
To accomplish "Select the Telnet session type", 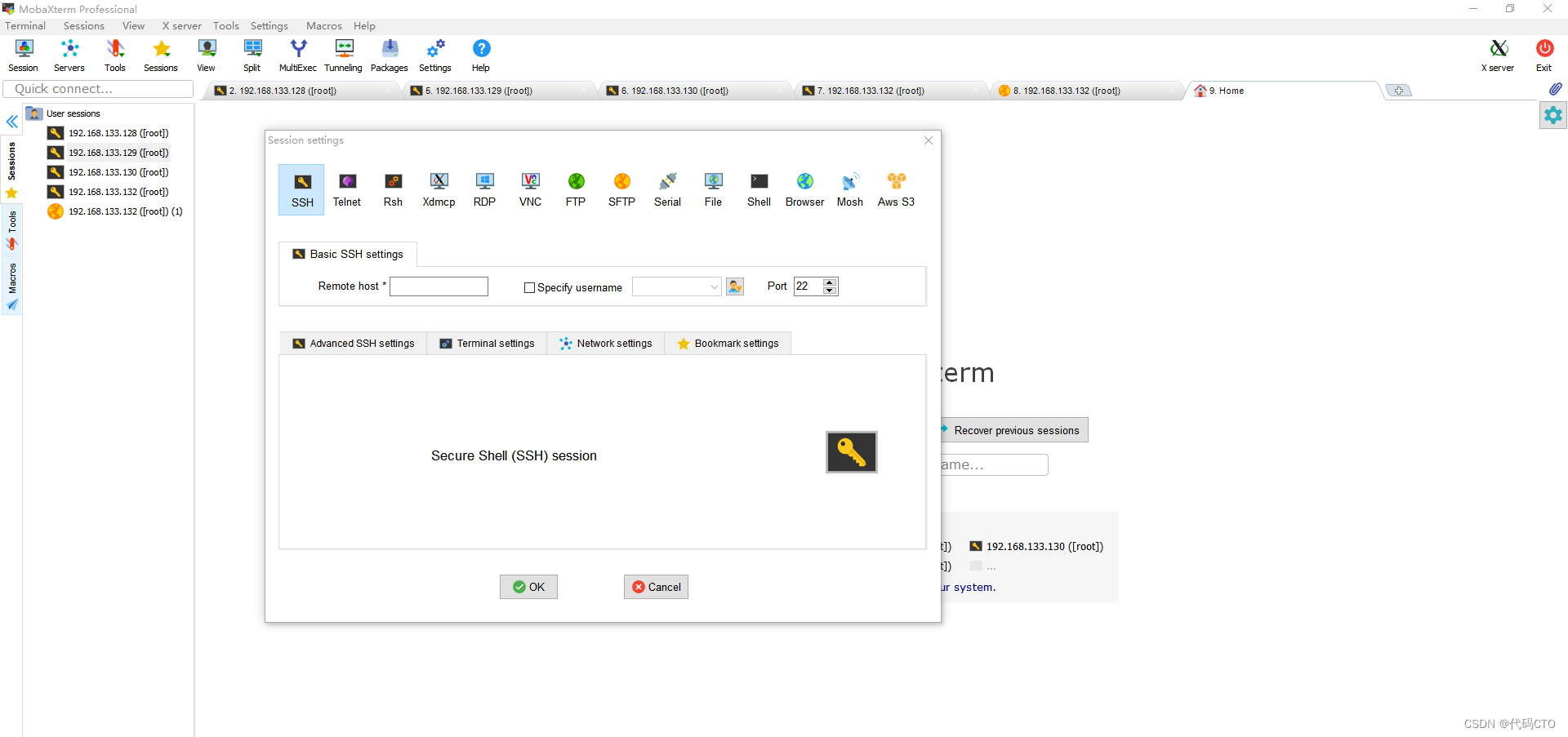I will [347, 190].
